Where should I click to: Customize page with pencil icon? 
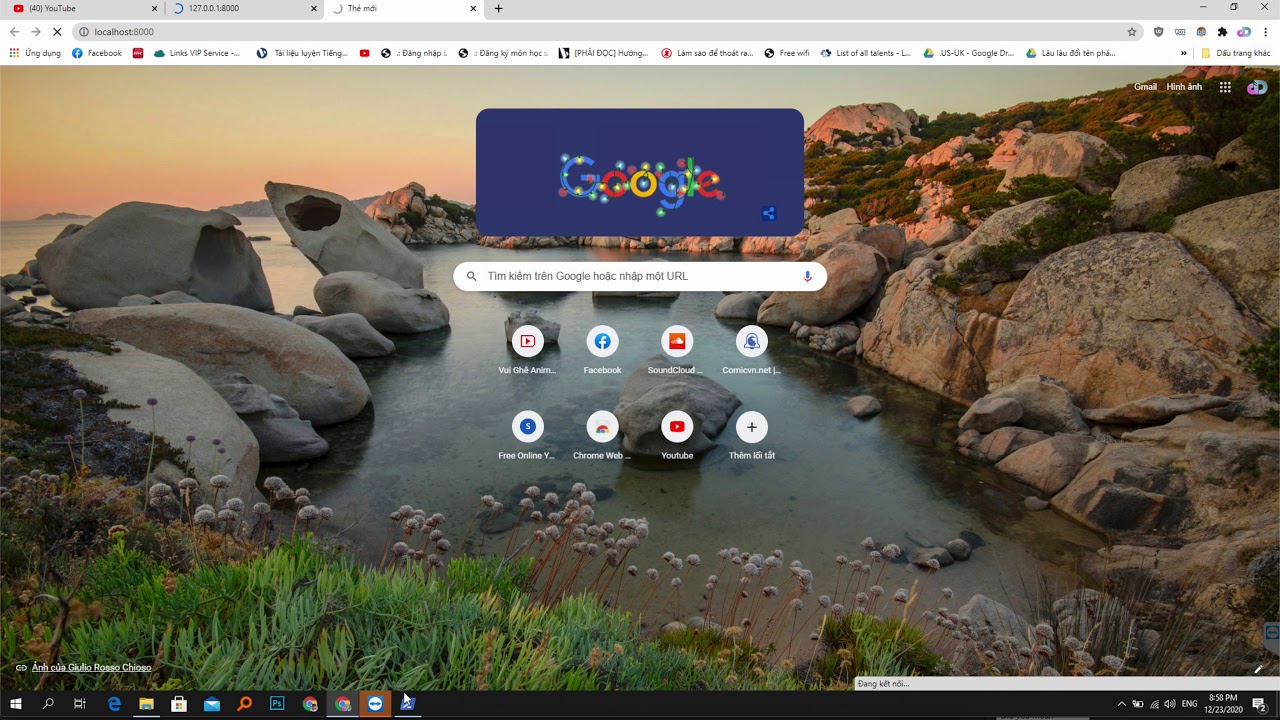(1258, 668)
